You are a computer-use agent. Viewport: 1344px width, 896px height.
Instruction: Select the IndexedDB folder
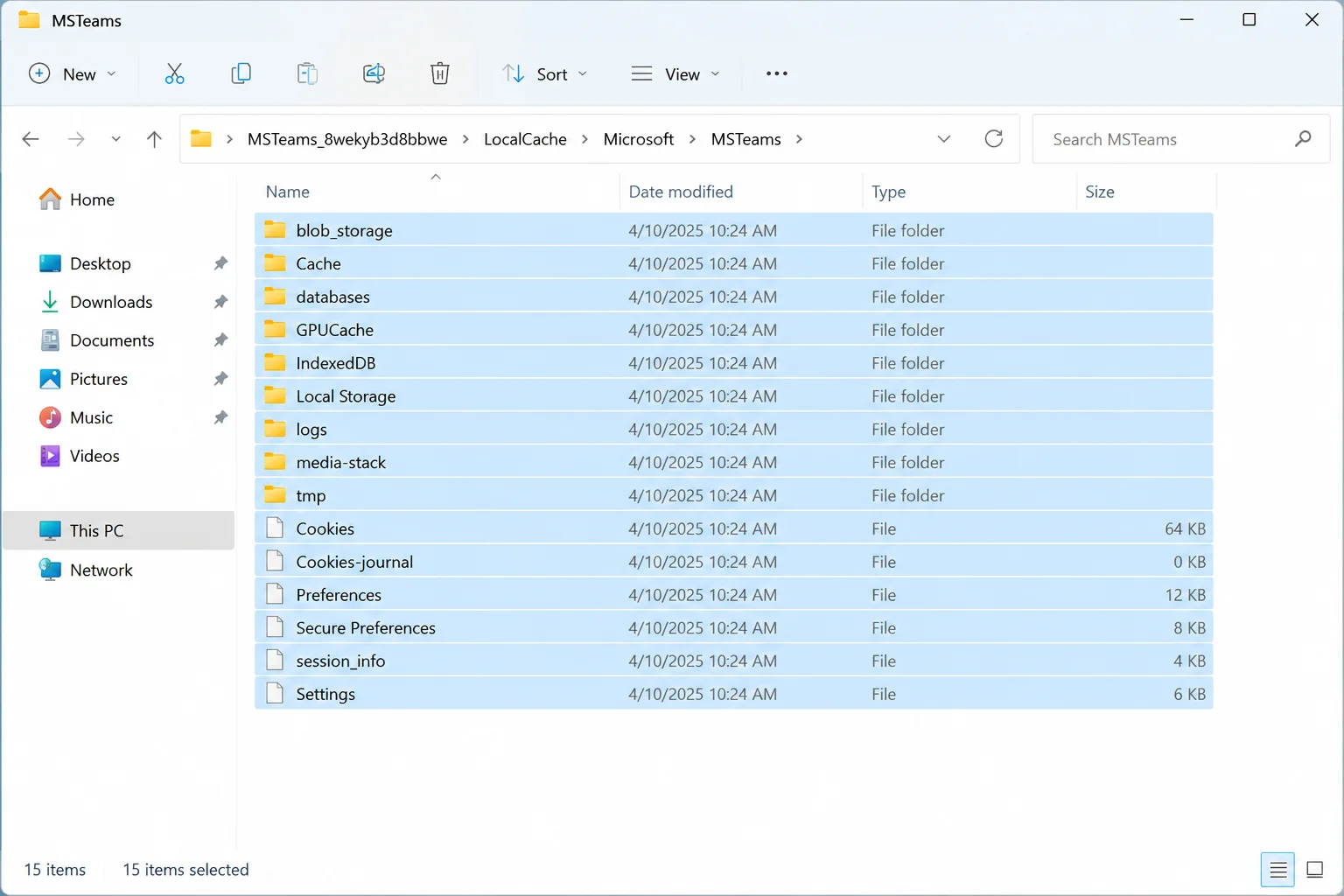click(734, 363)
